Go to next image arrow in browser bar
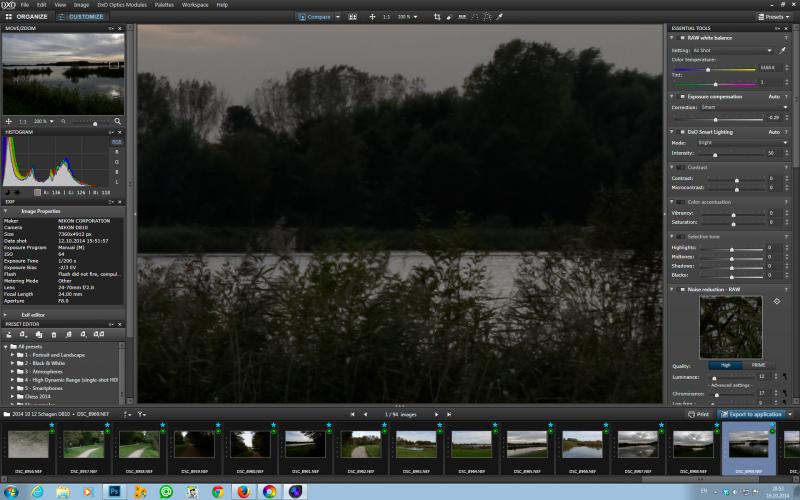The height and width of the screenshot is (500, 800). click(x=436, y=414)
